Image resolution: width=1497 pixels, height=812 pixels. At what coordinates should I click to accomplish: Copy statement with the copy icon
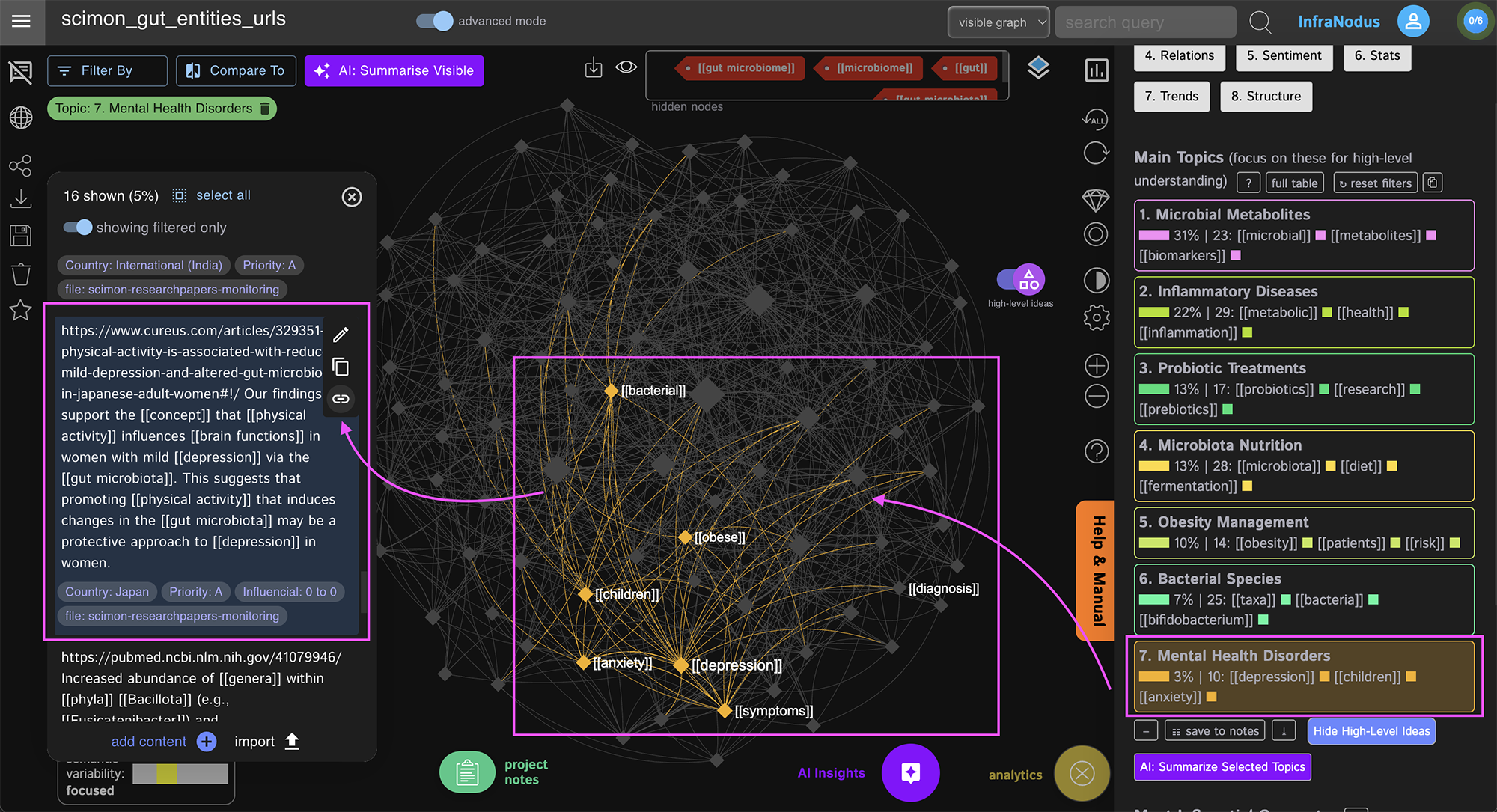[x=341, y=367]
